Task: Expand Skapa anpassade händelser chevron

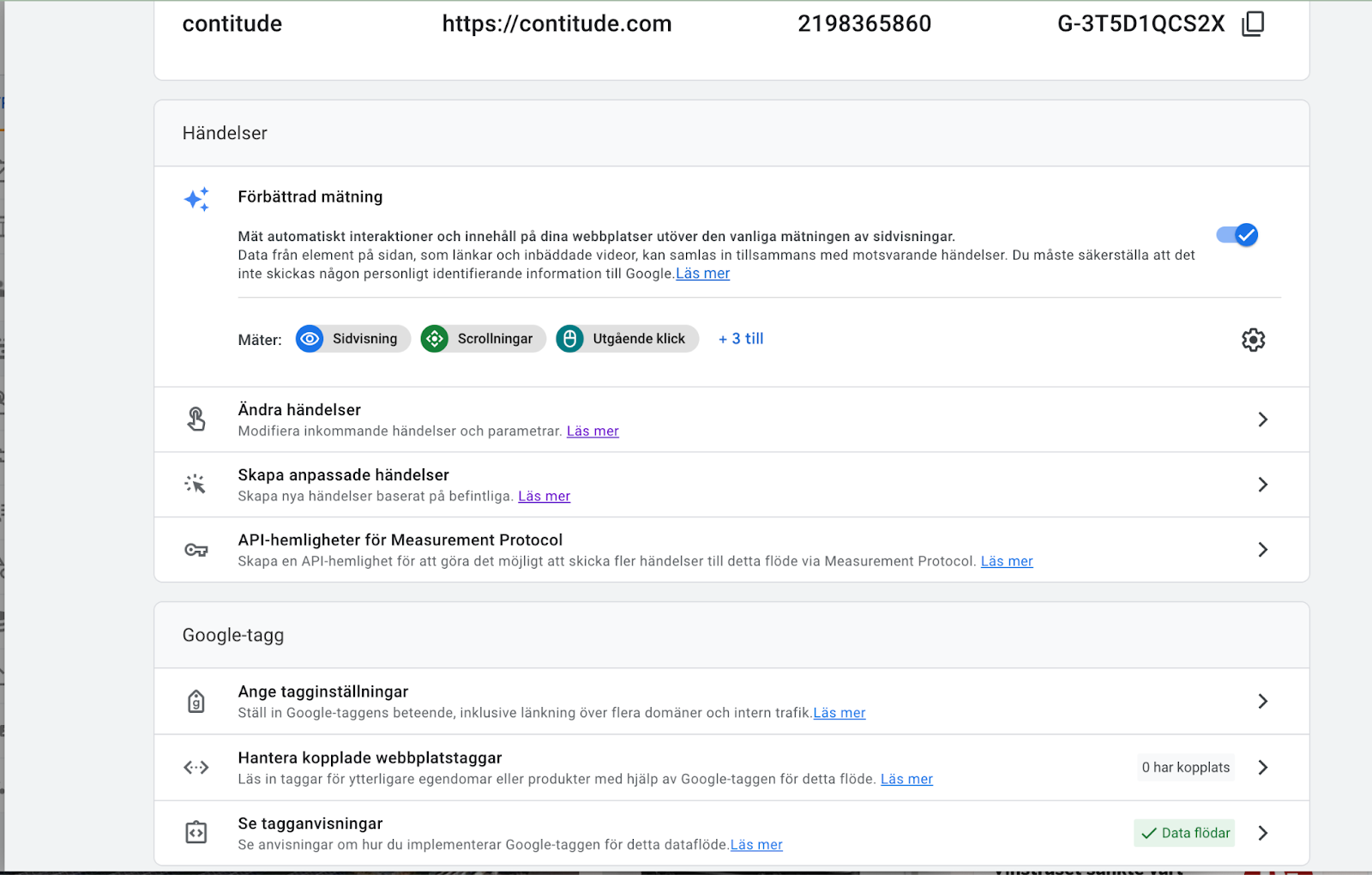Action: tap(1262, 485)
